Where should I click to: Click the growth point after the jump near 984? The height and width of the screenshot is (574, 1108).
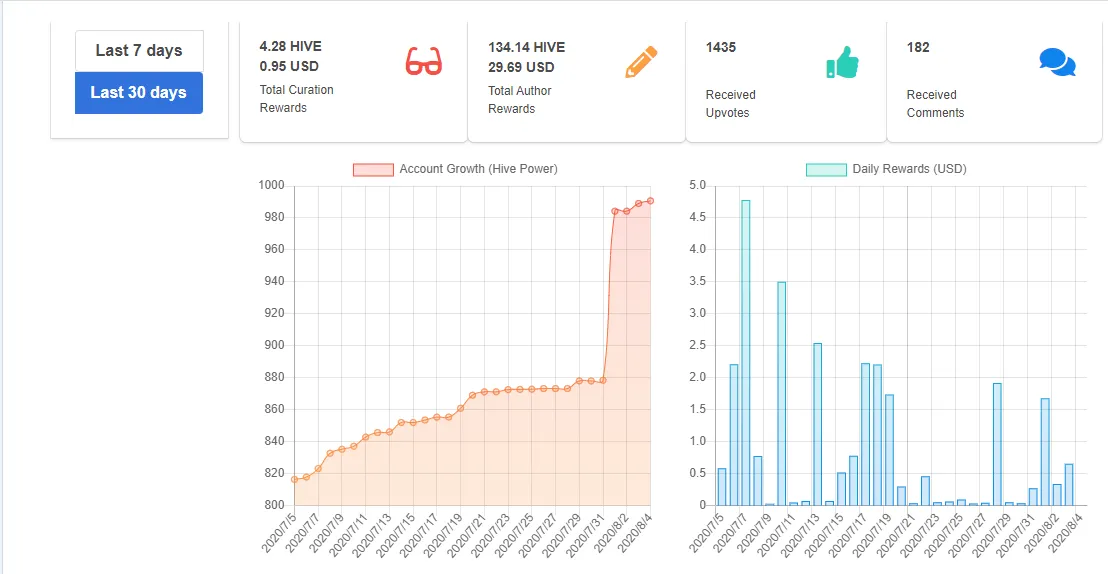(x=615, y=211)
